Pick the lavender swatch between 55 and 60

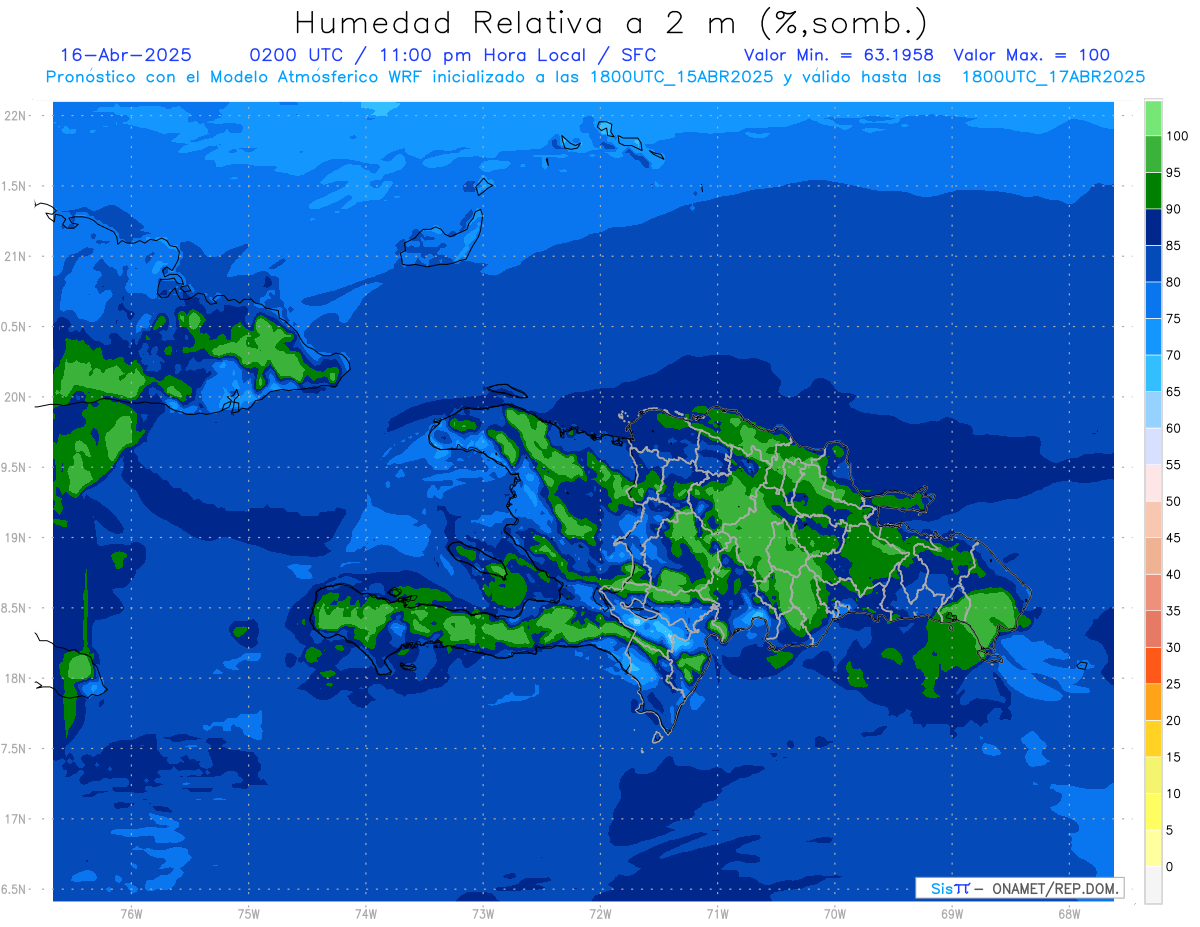click(1153, 446)
